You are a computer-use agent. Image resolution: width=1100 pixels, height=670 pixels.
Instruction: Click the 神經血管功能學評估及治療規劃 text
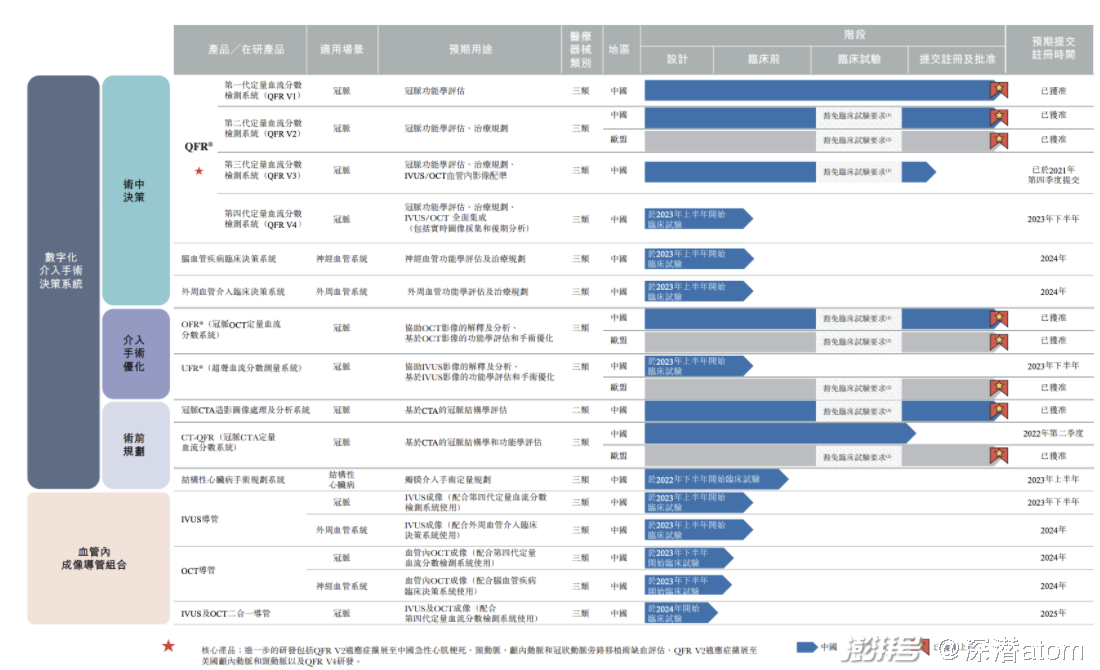[x=464, y=259]
